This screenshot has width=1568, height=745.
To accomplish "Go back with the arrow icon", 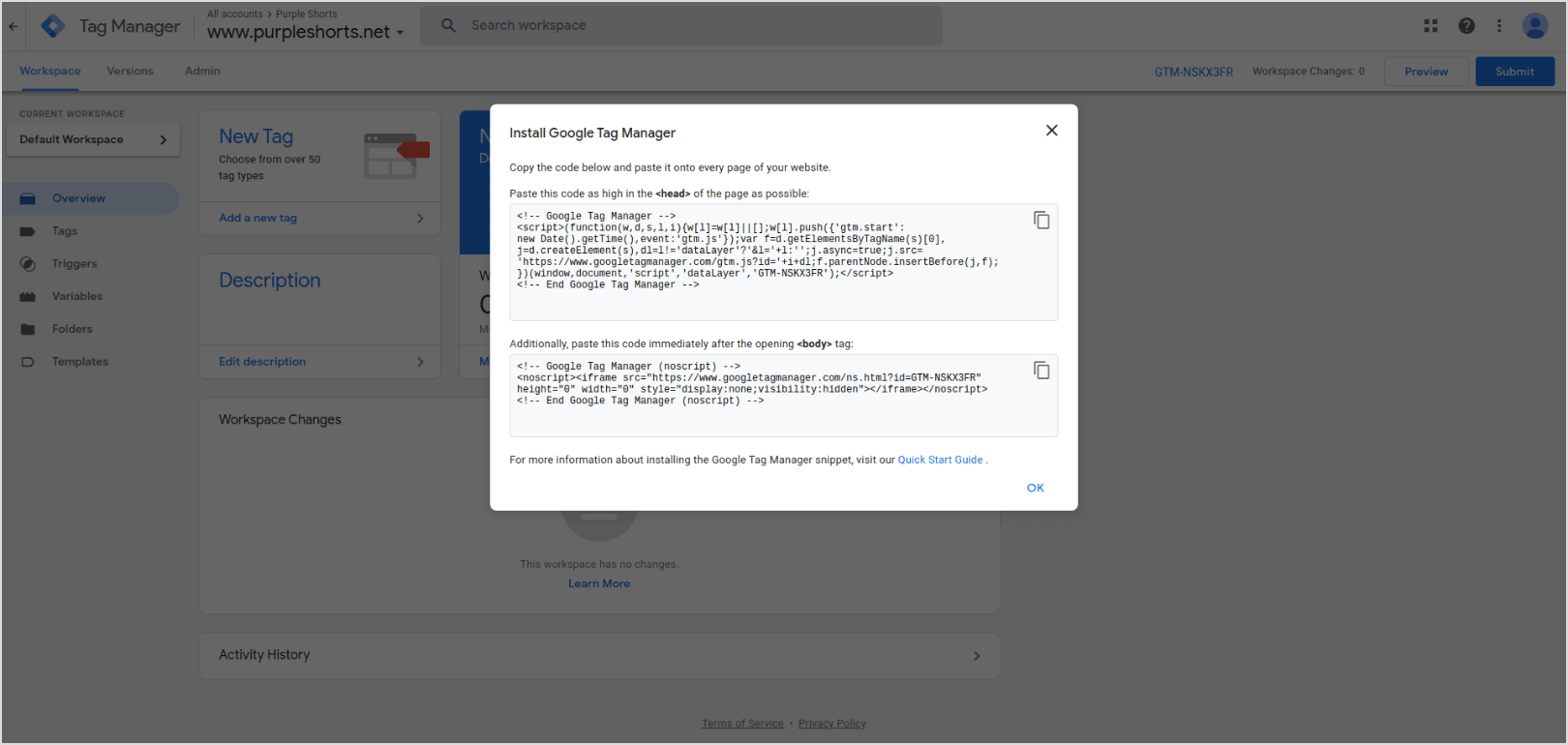I will point(14,26).
